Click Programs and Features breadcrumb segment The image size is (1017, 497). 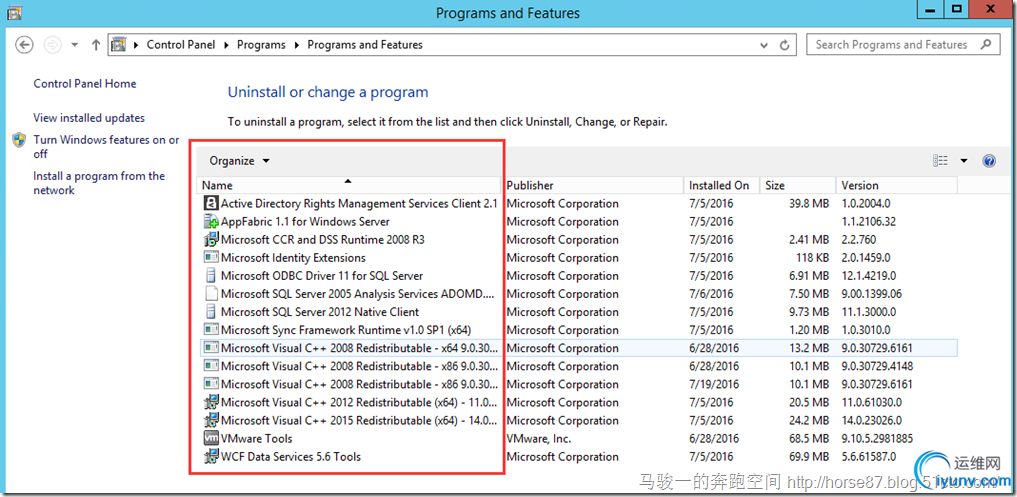pyautogui.click(x=365, y=45)
